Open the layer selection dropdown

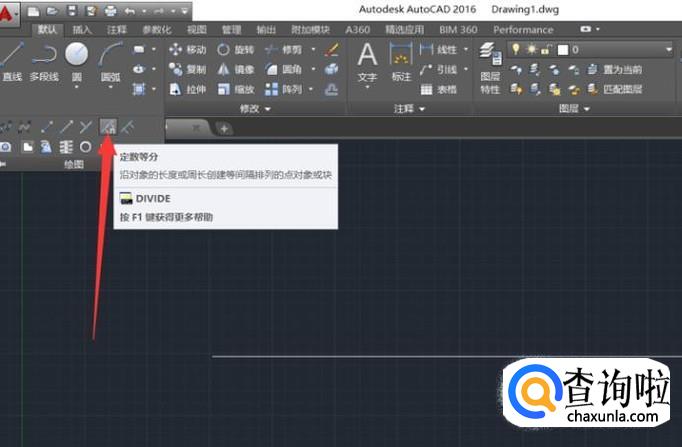click(669, 50)
